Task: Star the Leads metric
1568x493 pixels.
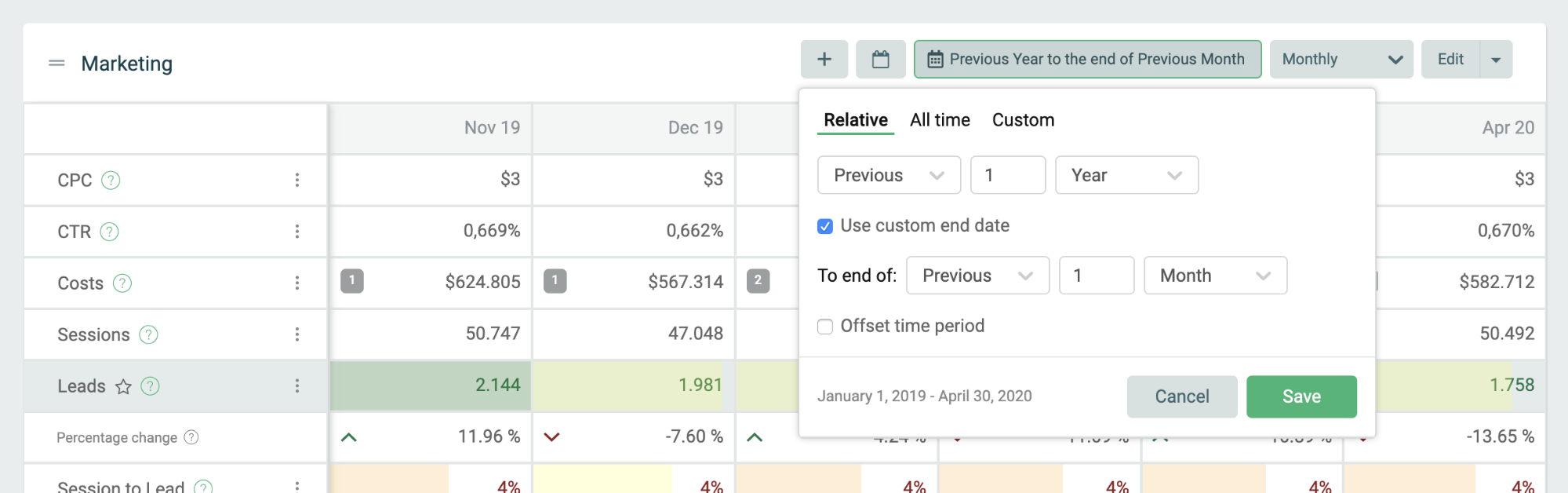Action: pos(123,386)
